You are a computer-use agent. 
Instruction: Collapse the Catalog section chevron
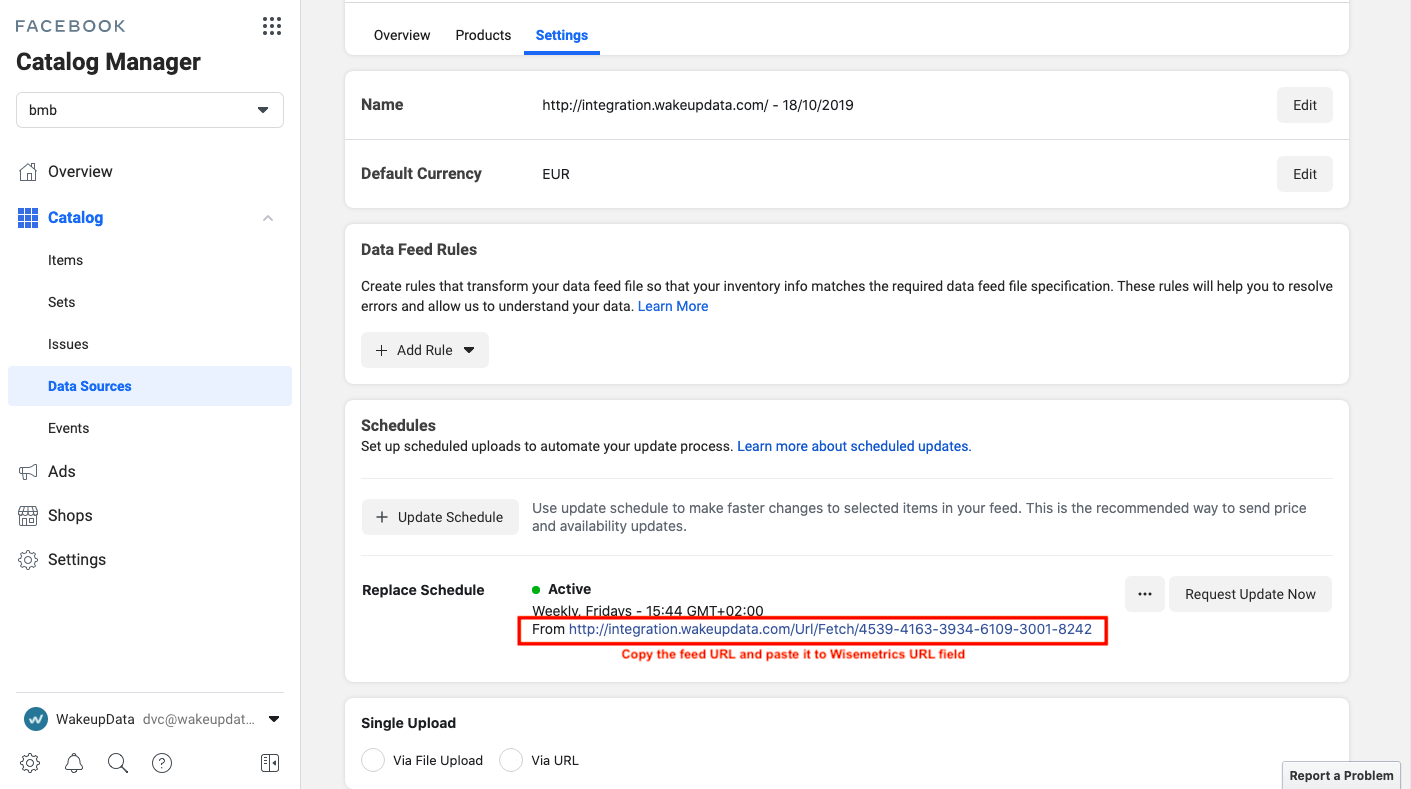(268, 218)
